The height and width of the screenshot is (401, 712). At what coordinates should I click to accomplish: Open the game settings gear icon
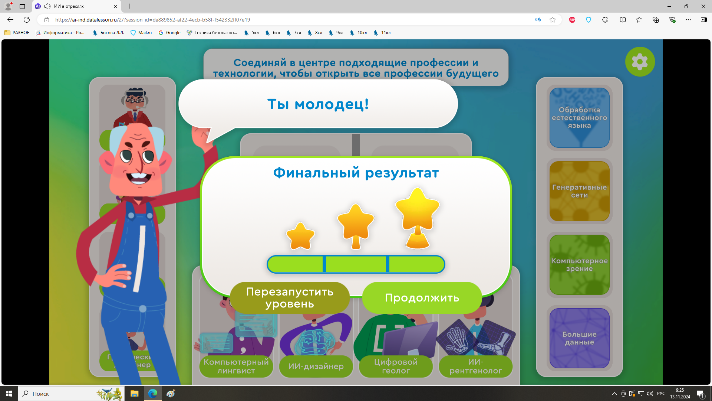click(640, 62)
